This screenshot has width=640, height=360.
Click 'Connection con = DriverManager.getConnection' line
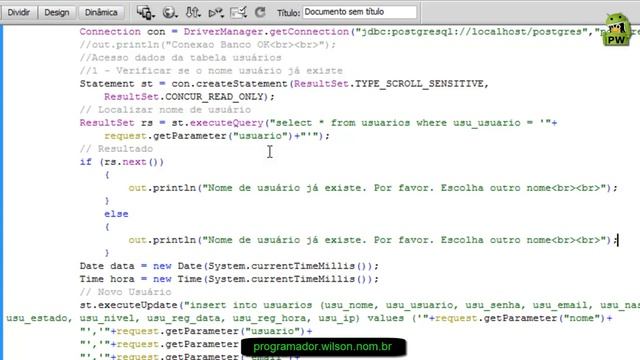(x=360, y=32)
